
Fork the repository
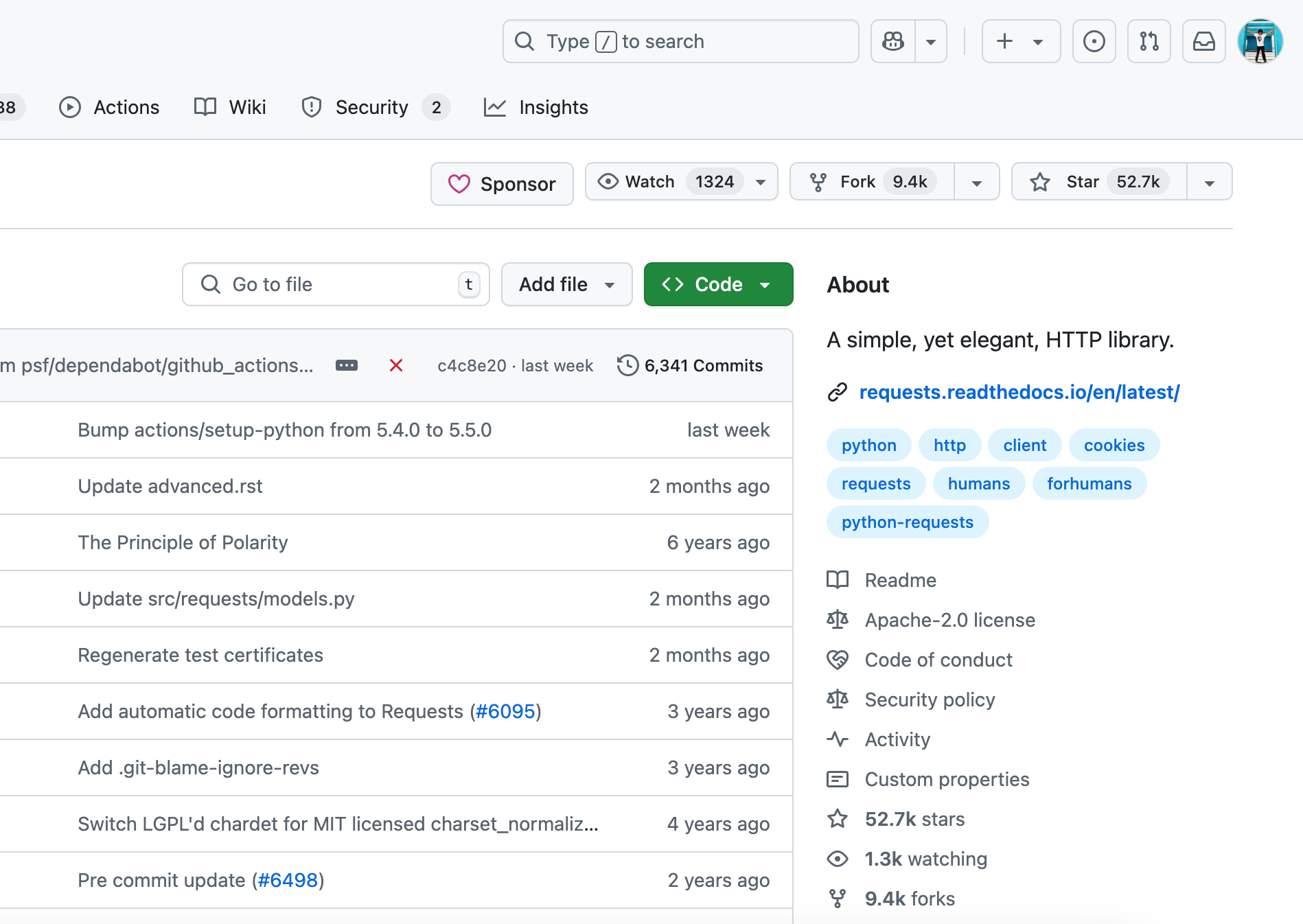[871, 181]
